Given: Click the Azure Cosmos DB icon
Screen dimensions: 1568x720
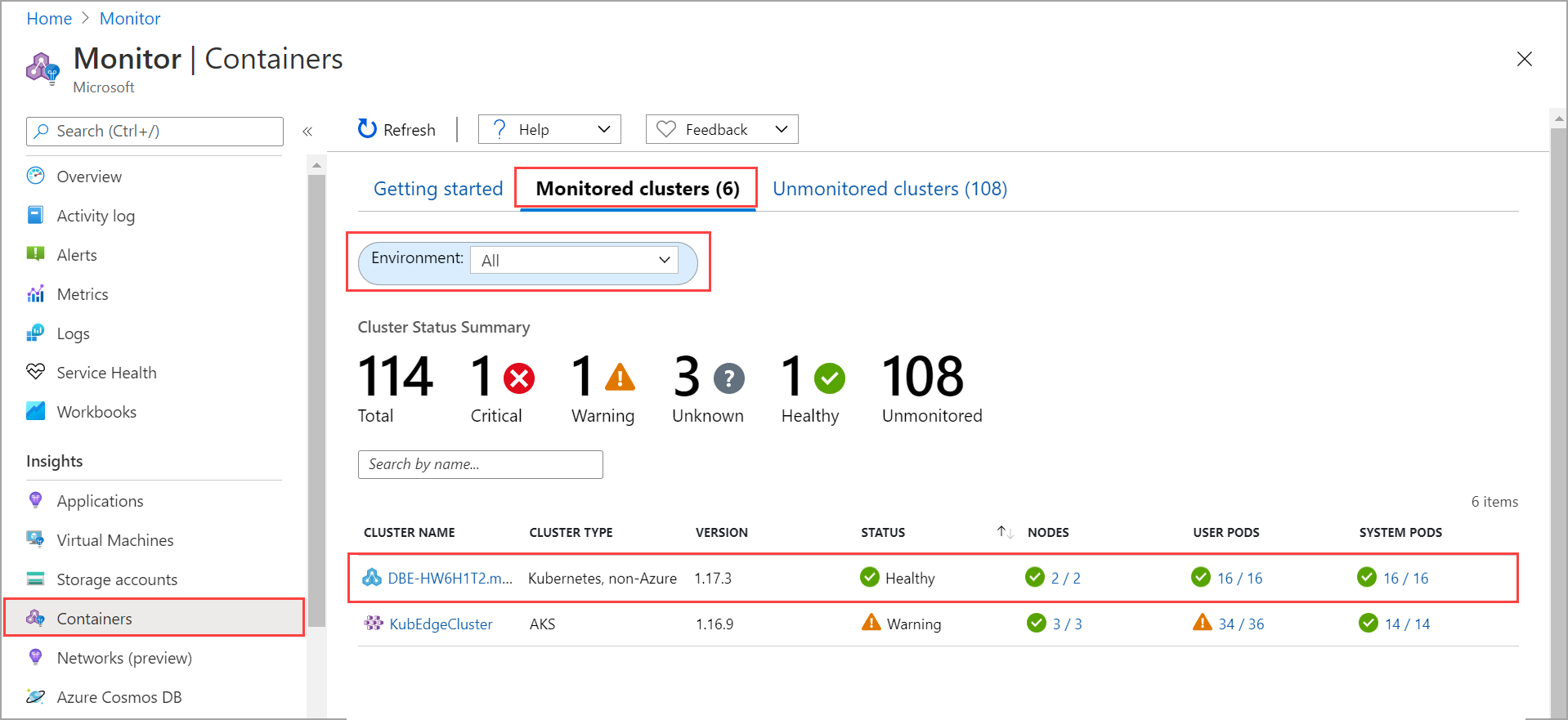Looking at the screenshot, I should (35, 696).
